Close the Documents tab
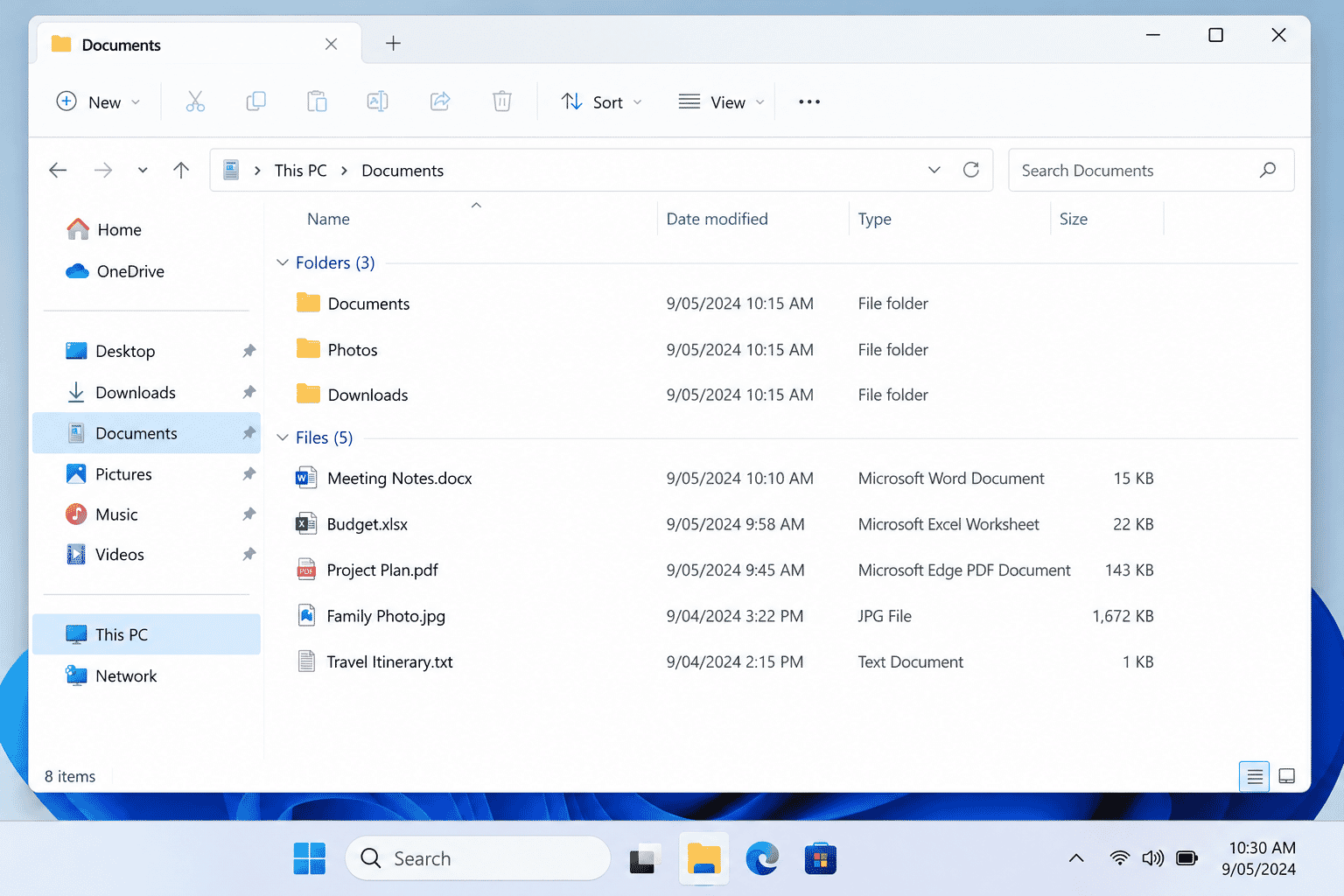The image size is (1344, 896). tap(332, 44)
